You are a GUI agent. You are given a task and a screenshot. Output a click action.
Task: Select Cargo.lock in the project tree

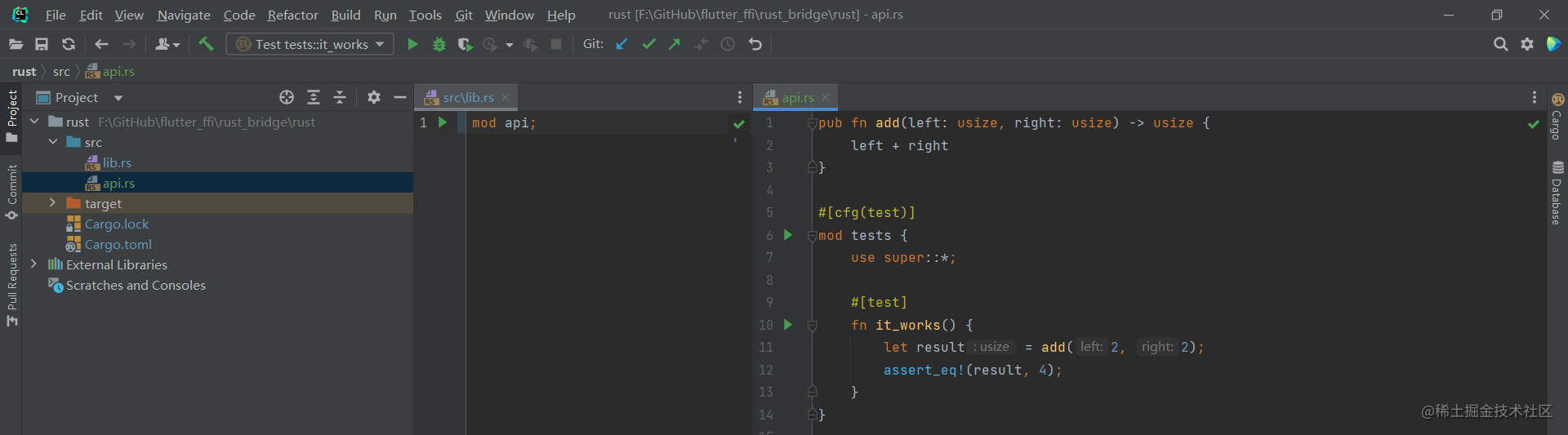pos(117,224)
